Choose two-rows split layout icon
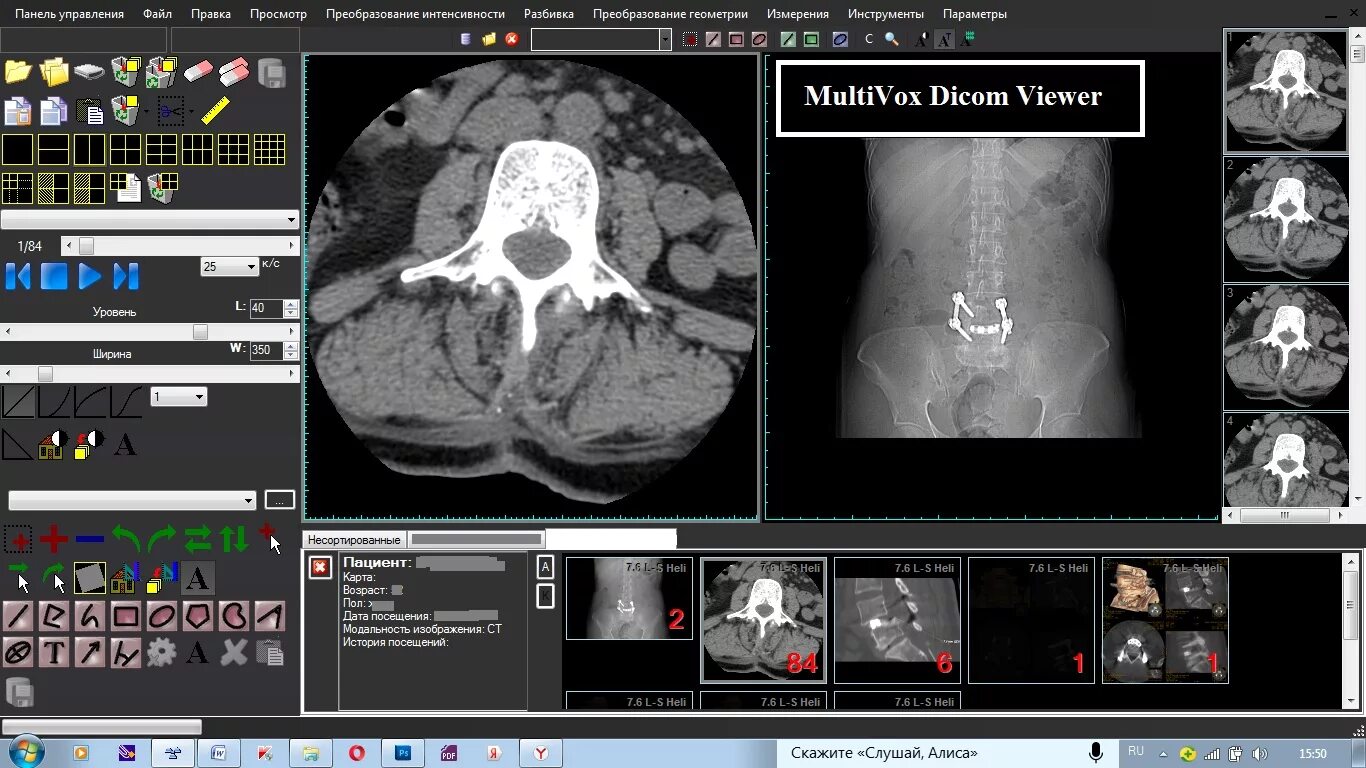Screen dimensions: 1366x768 [54, 150]
